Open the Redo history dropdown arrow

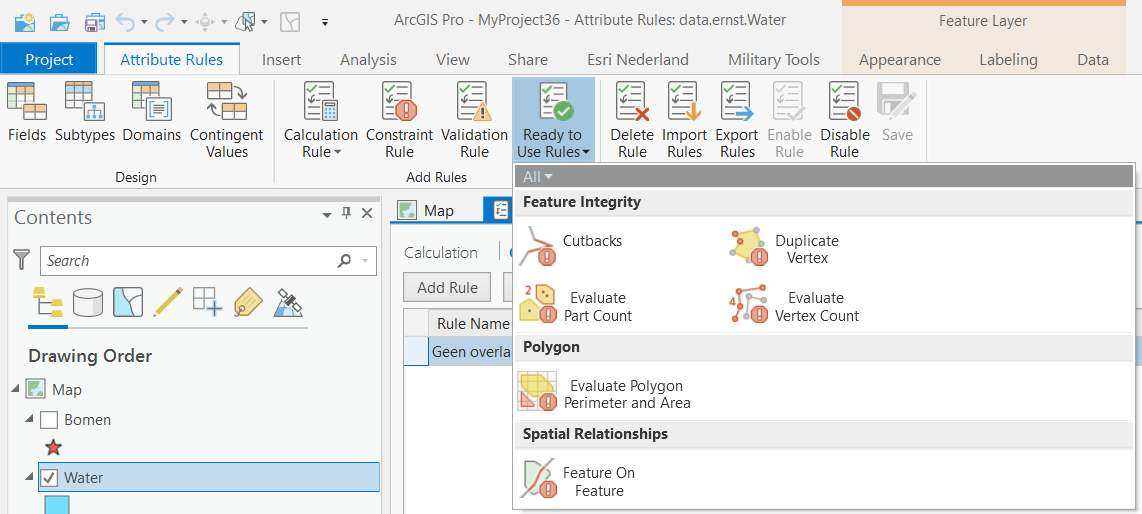click(x=184, y=23)
